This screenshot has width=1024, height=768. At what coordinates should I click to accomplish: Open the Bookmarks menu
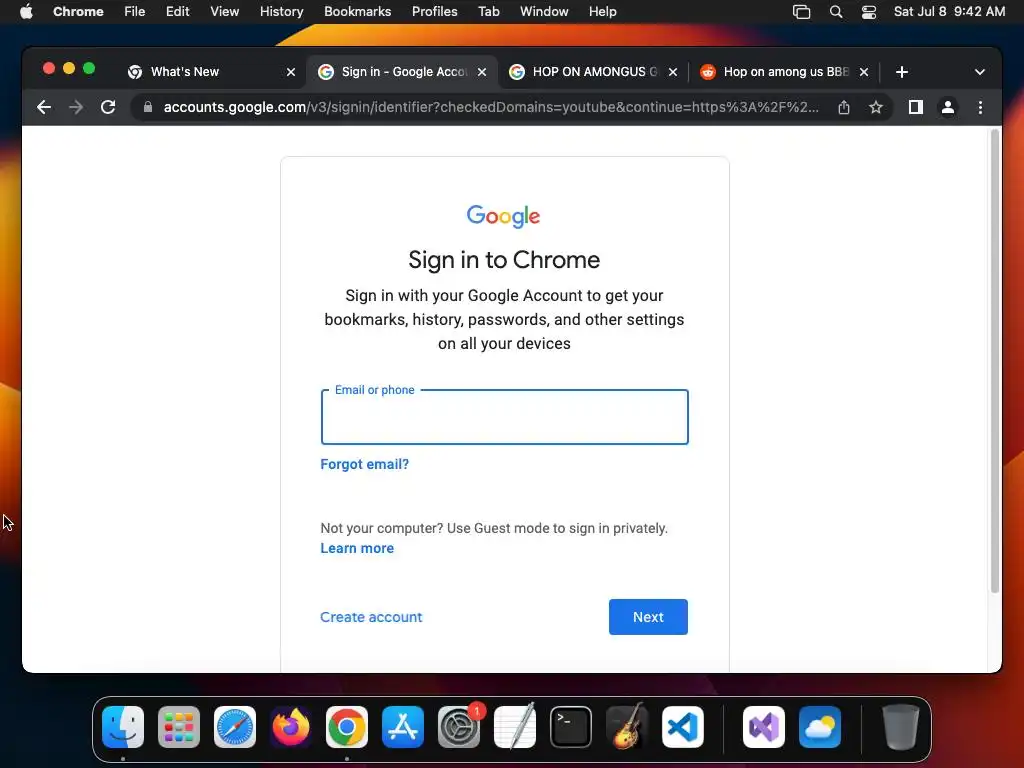(357, 12)
